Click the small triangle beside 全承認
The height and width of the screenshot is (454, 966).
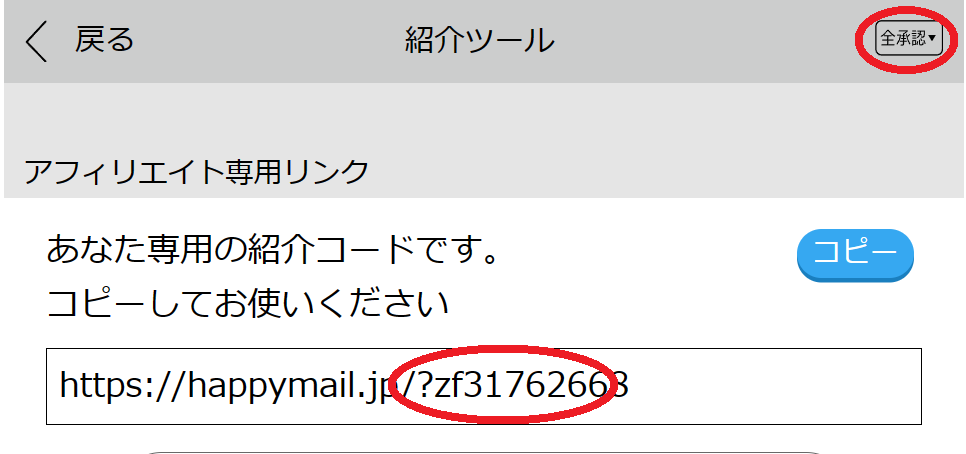932,39
